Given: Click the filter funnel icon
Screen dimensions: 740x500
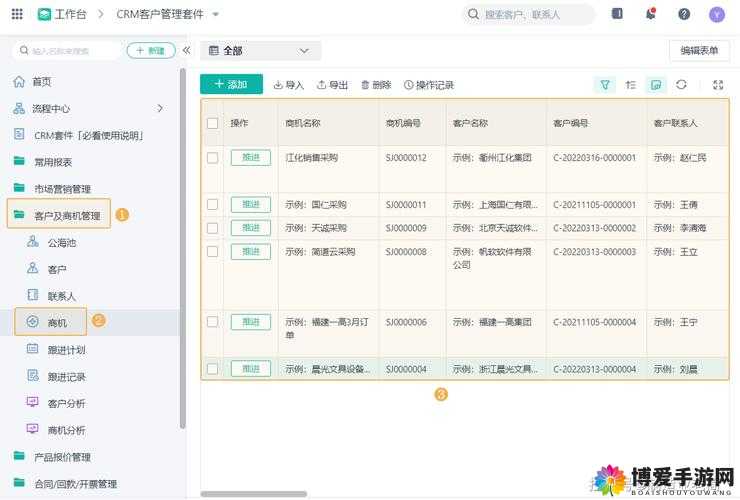Looking at the screenshot, I should coord(605,85).
